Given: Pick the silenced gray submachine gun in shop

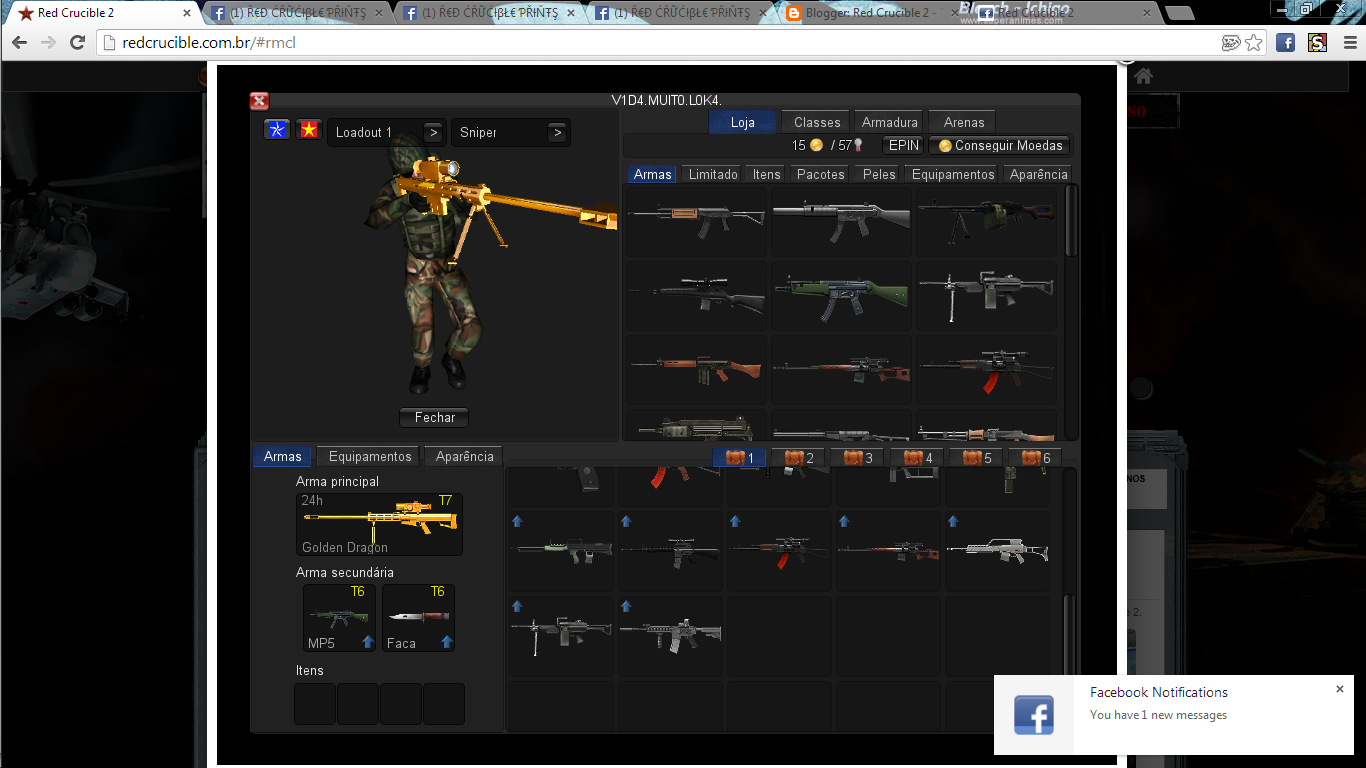Looking at the screenshot, I should [x=841, y=221].
